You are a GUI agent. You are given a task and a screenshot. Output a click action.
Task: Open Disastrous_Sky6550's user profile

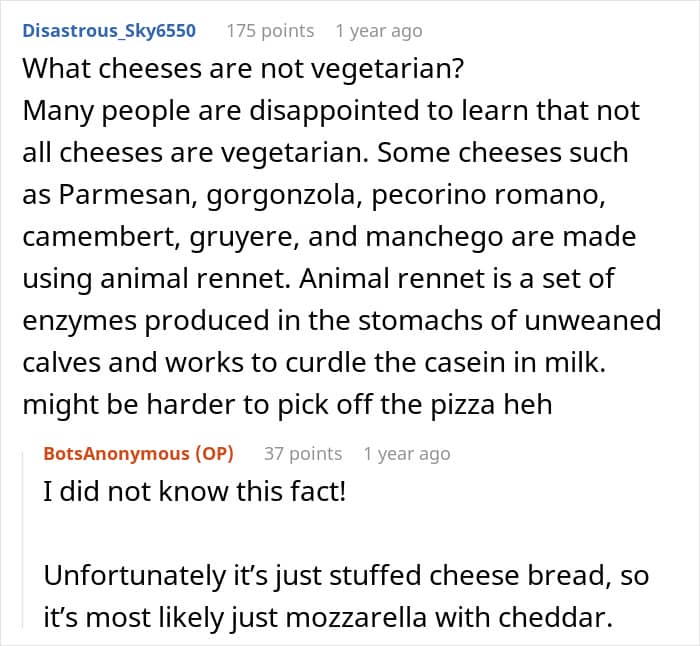[x=108, y=30]
